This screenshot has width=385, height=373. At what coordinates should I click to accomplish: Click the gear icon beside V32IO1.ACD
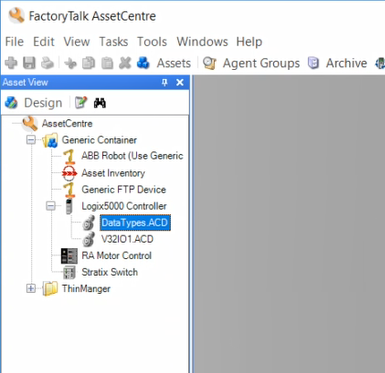pyautogui.click(x=88, y=239)
